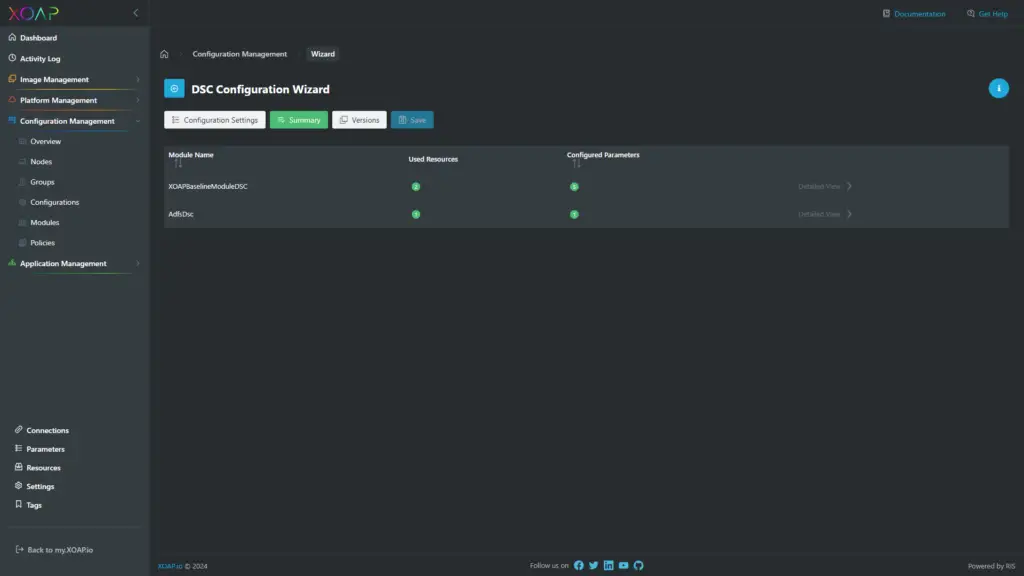The image size is (1024, 576).
Task: Click AdfsDsc used resources badge
Action: coord(416,214)
